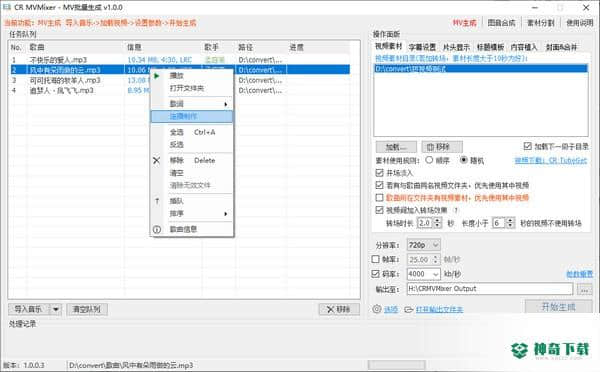This screenshot has height=372, width=600.
Task: Select row 3 可可托海的牧羊人.mp3
Action: pyautogui.click(x=179, y=80)
